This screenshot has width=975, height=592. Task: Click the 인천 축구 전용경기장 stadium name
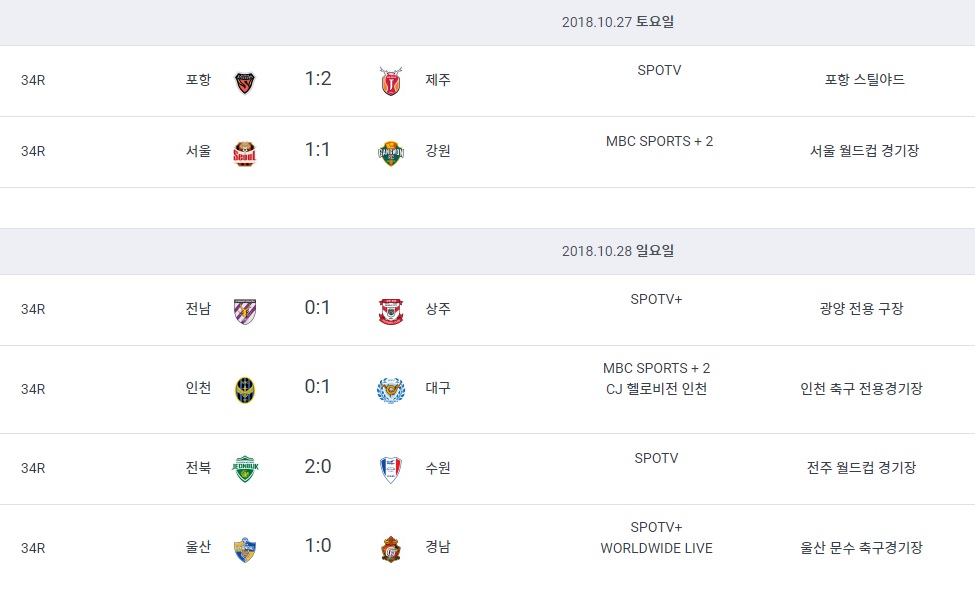pyautogui.click(x=861, y=388)
